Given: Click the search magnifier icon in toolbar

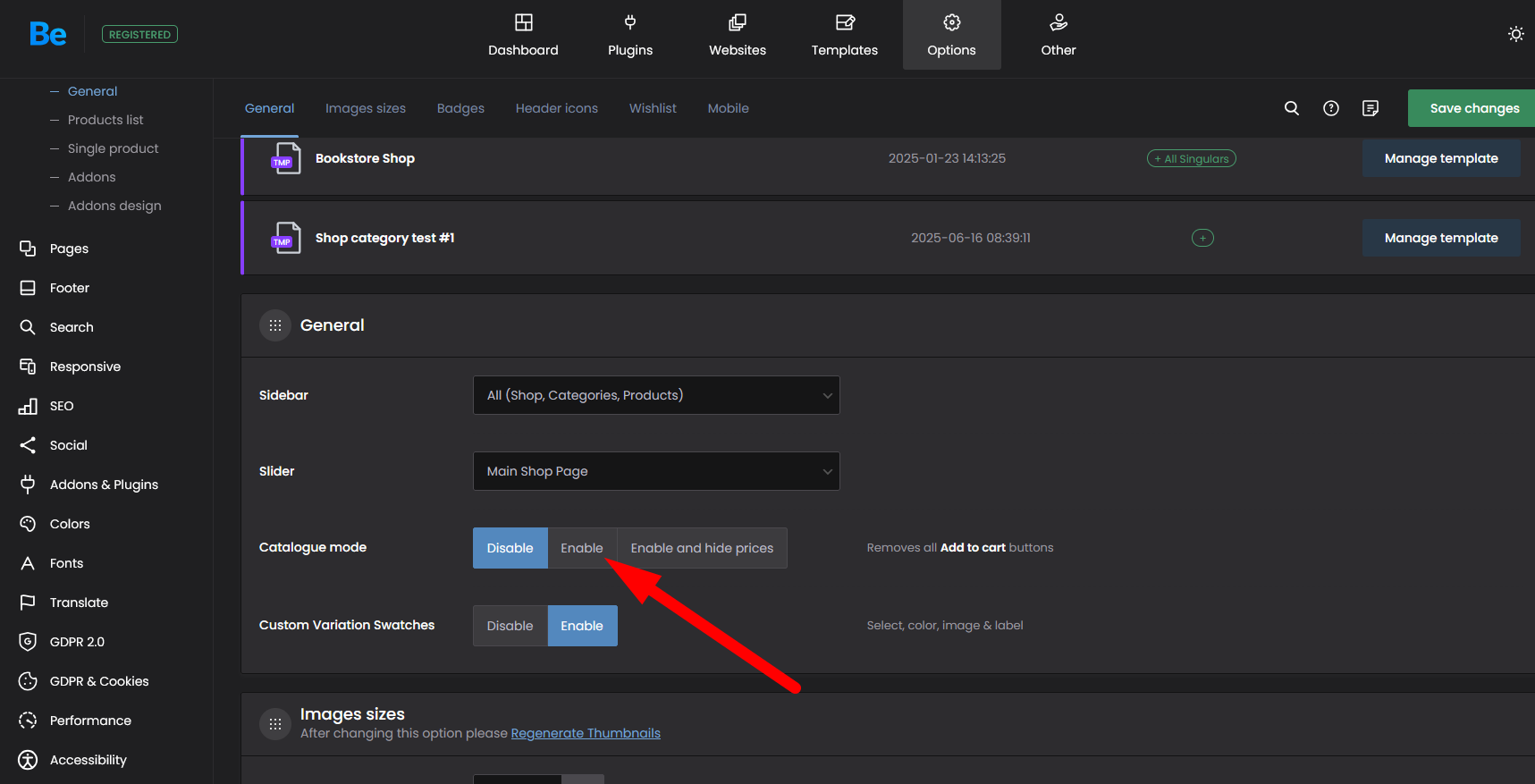Looking at the screenshot, I should (1291, 108).
